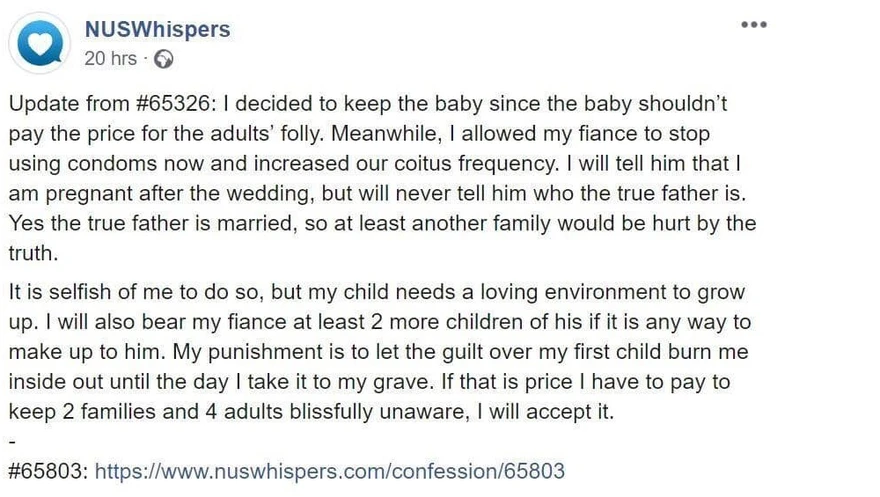The height and width of the screenshot is (497, 880).
Task: Open the 20 hrs timestamp permalink
Action: tap(111, 58)
